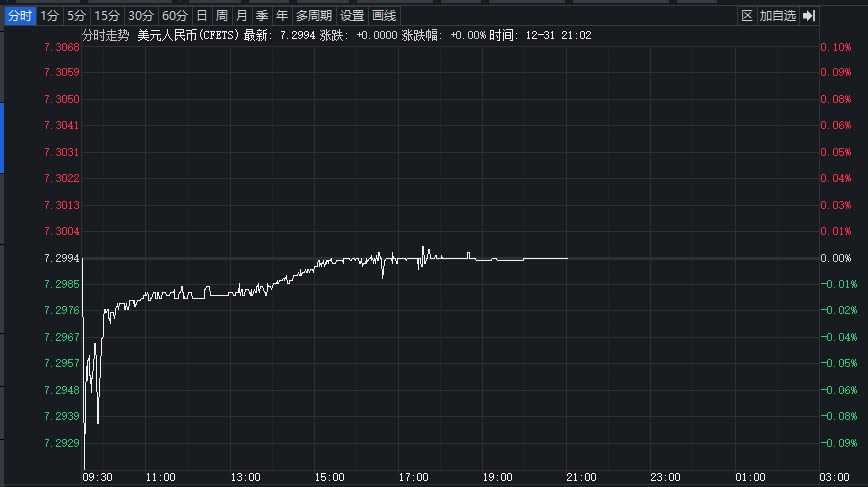This screenshot has width=868, height=487.
Task: Switch to 年 yearly chart
Action: tap(281, 16)
